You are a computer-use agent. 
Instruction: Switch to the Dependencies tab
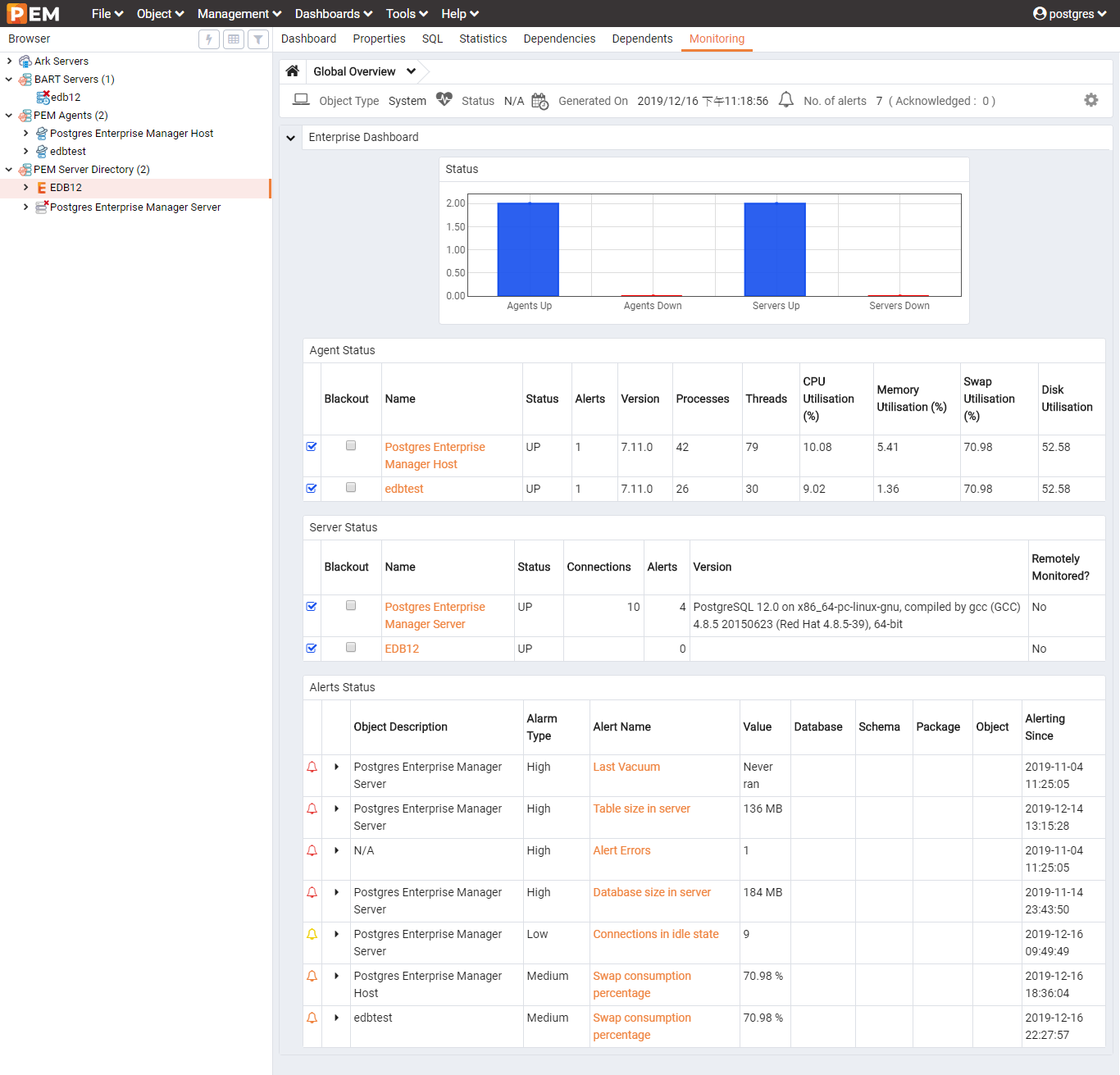559,39
